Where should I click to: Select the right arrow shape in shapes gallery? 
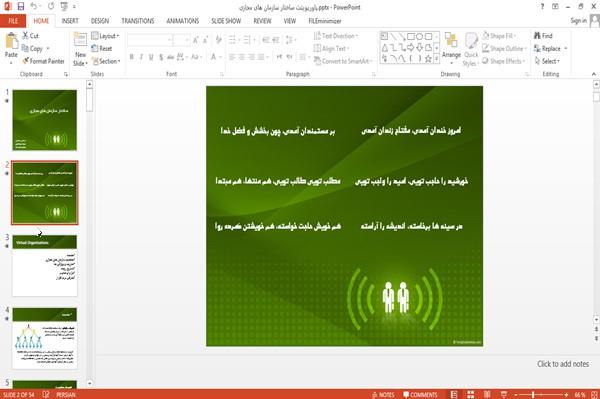[411, 47]
